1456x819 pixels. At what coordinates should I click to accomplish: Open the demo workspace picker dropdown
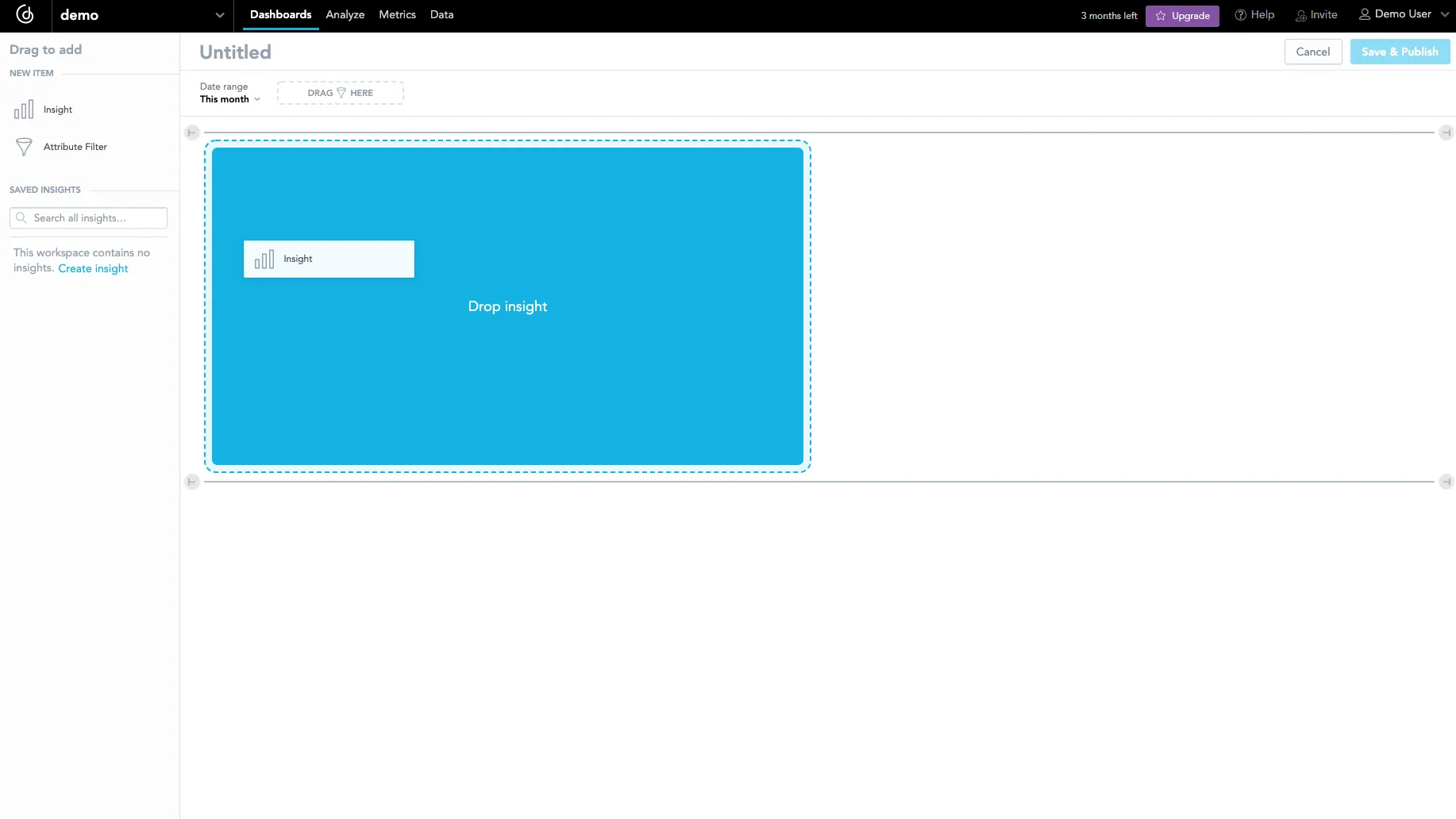[x=142, y=15]
